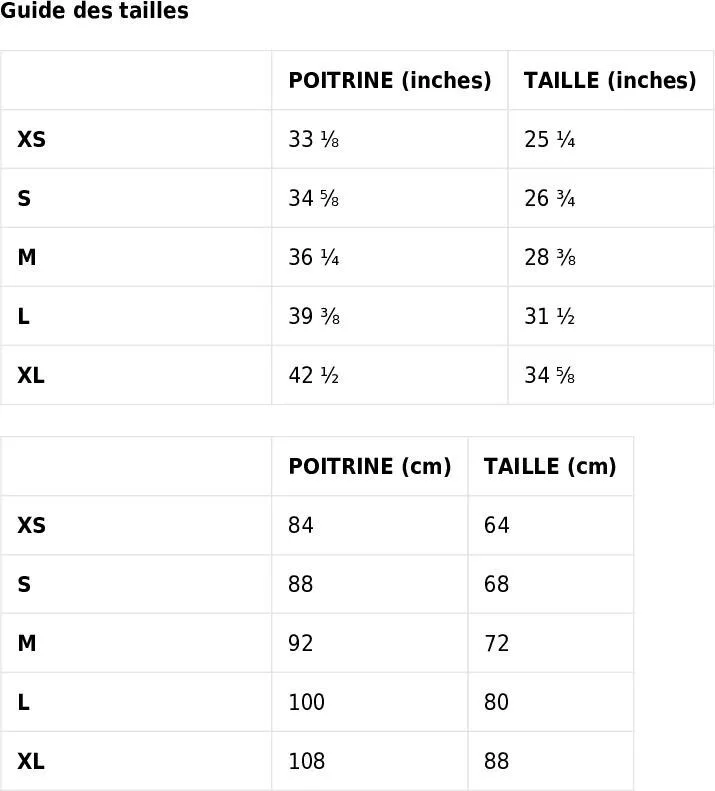The image size is (715, 791).
Task: Click the 33 ⅛ chest value
Action: point(313,139)
